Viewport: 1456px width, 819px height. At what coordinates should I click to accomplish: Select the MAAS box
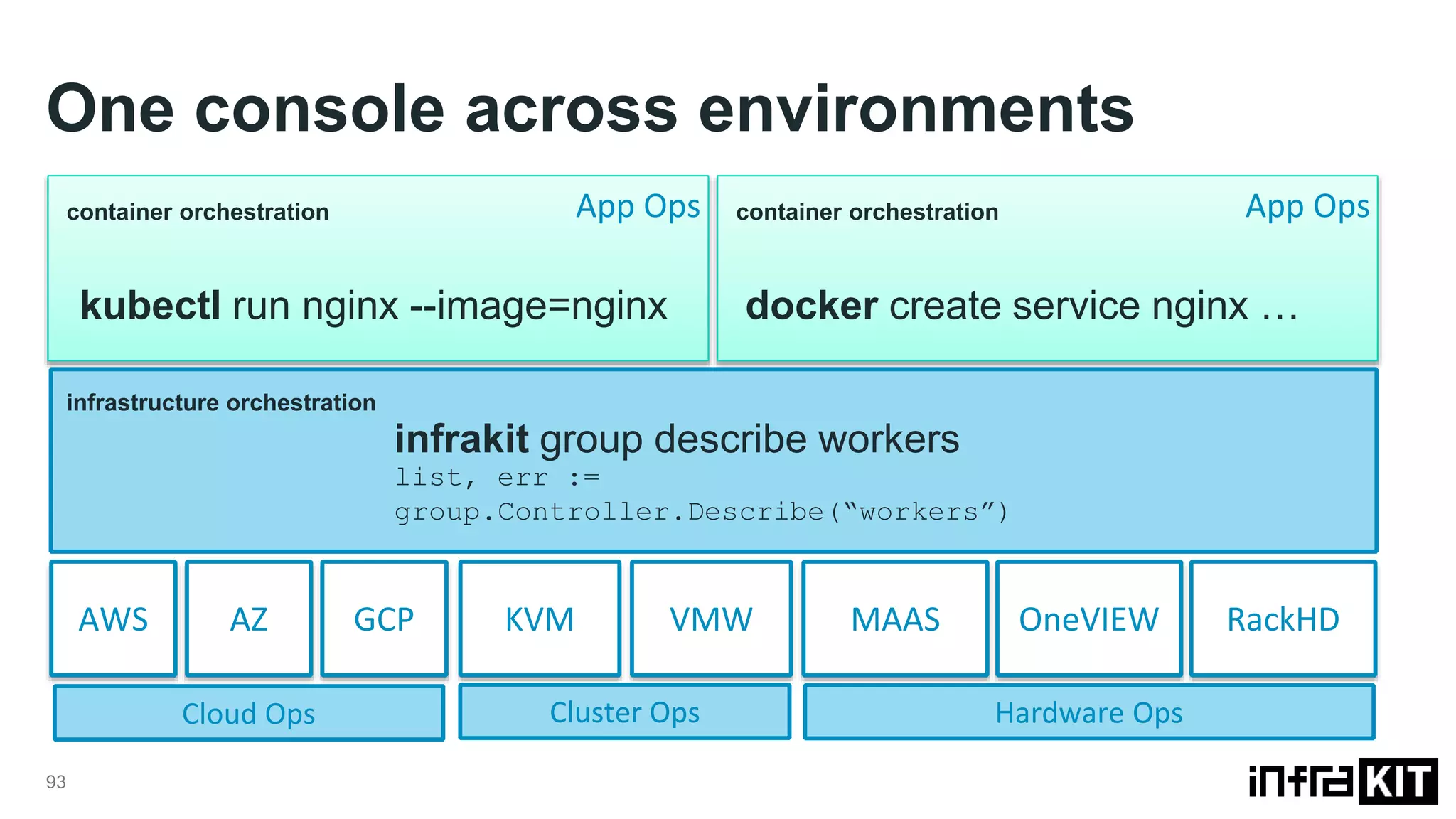[x=895, y=619]
